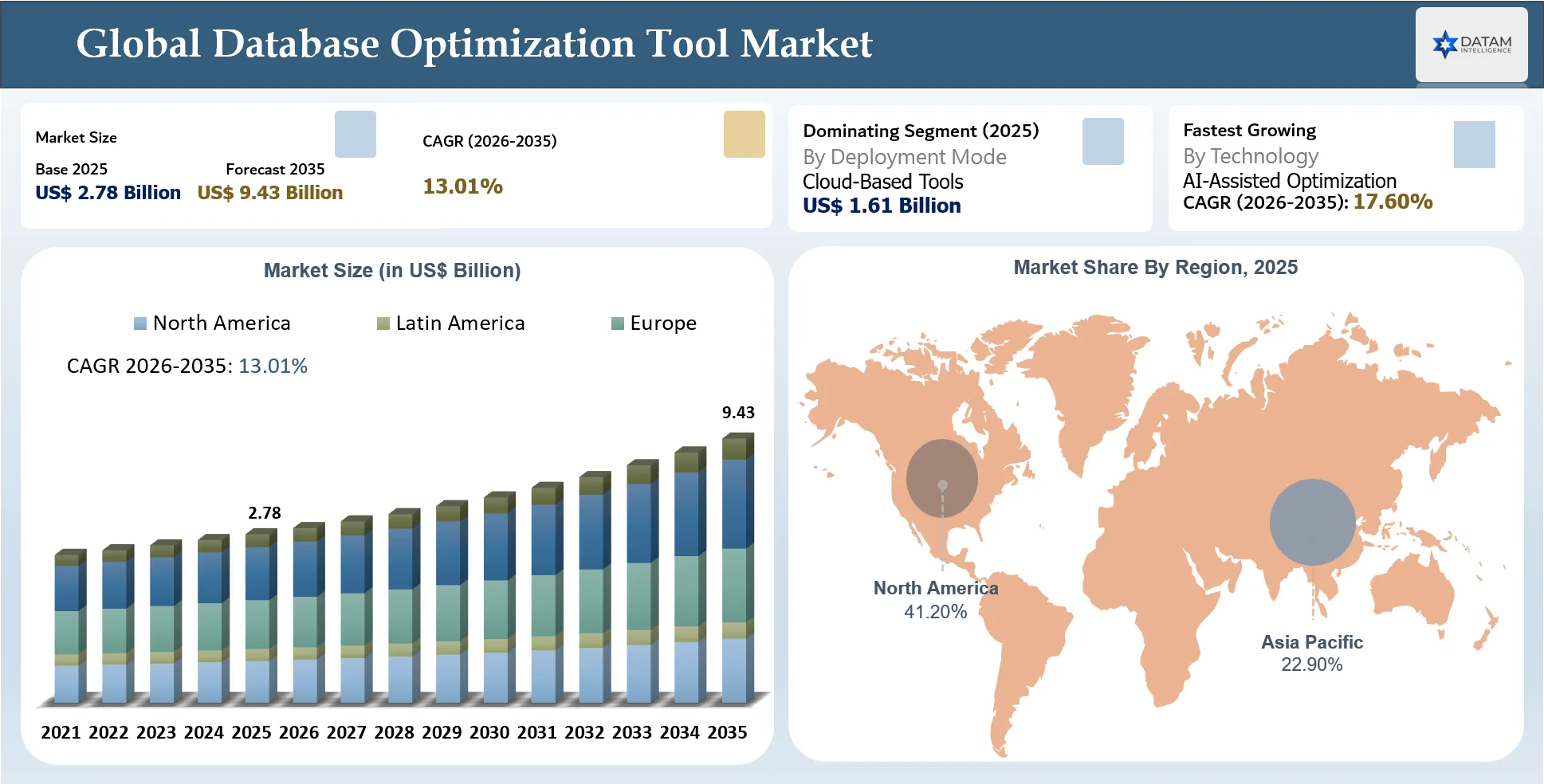Click the 2.78 label above the 2025 bar
This screenshot has width=1544, height=784.
pos(265,513)
